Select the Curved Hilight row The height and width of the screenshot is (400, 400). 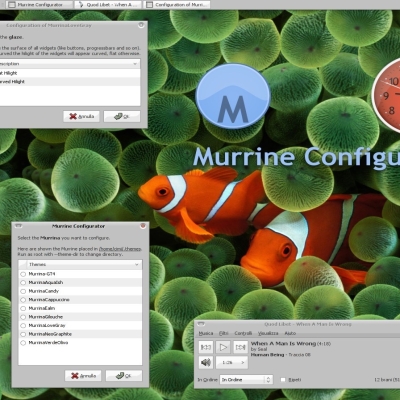point(70,82)
